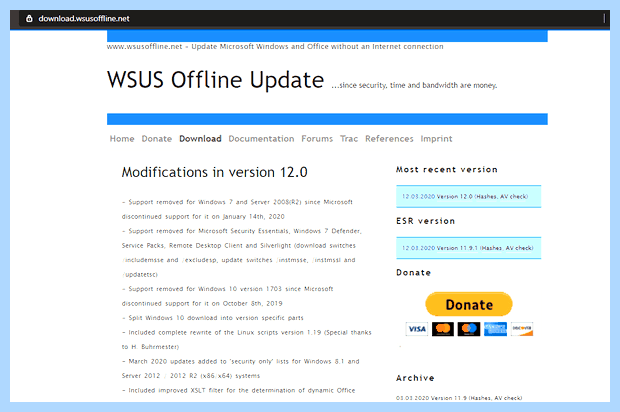Click slogan 'since security, time and bandwidth are money'
Viewport: 620px width, 412px height.
[414, 85]
